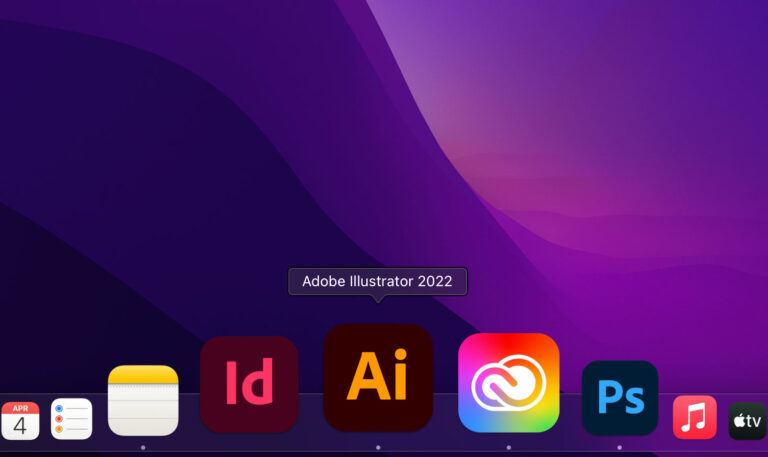Screen dimensions: 768x457
Task: Open the Reminders app in the Dock
Action: coord(72,419)
